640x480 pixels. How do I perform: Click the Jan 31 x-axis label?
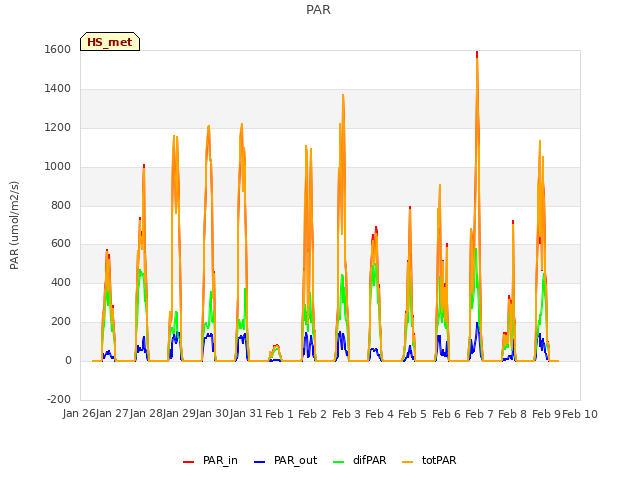[246, 414]
